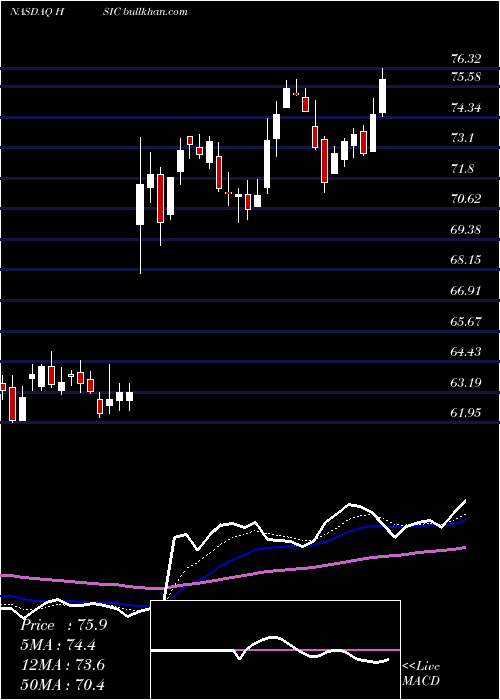Image resolution: width=500 pixels, height=700 pixels.
Task: Click the 12MA : 73.6 readout
Action: click(63, 665)
